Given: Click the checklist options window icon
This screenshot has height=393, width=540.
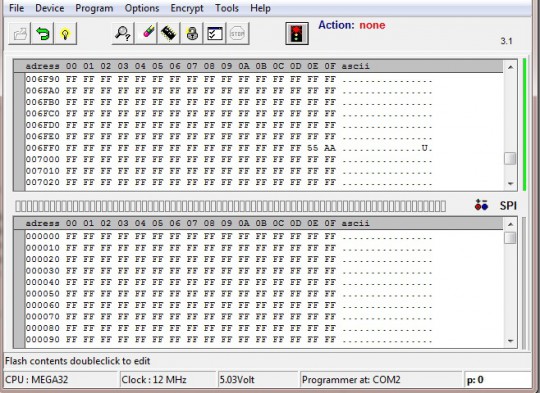Looking at the screenshot, I should 215,33.
